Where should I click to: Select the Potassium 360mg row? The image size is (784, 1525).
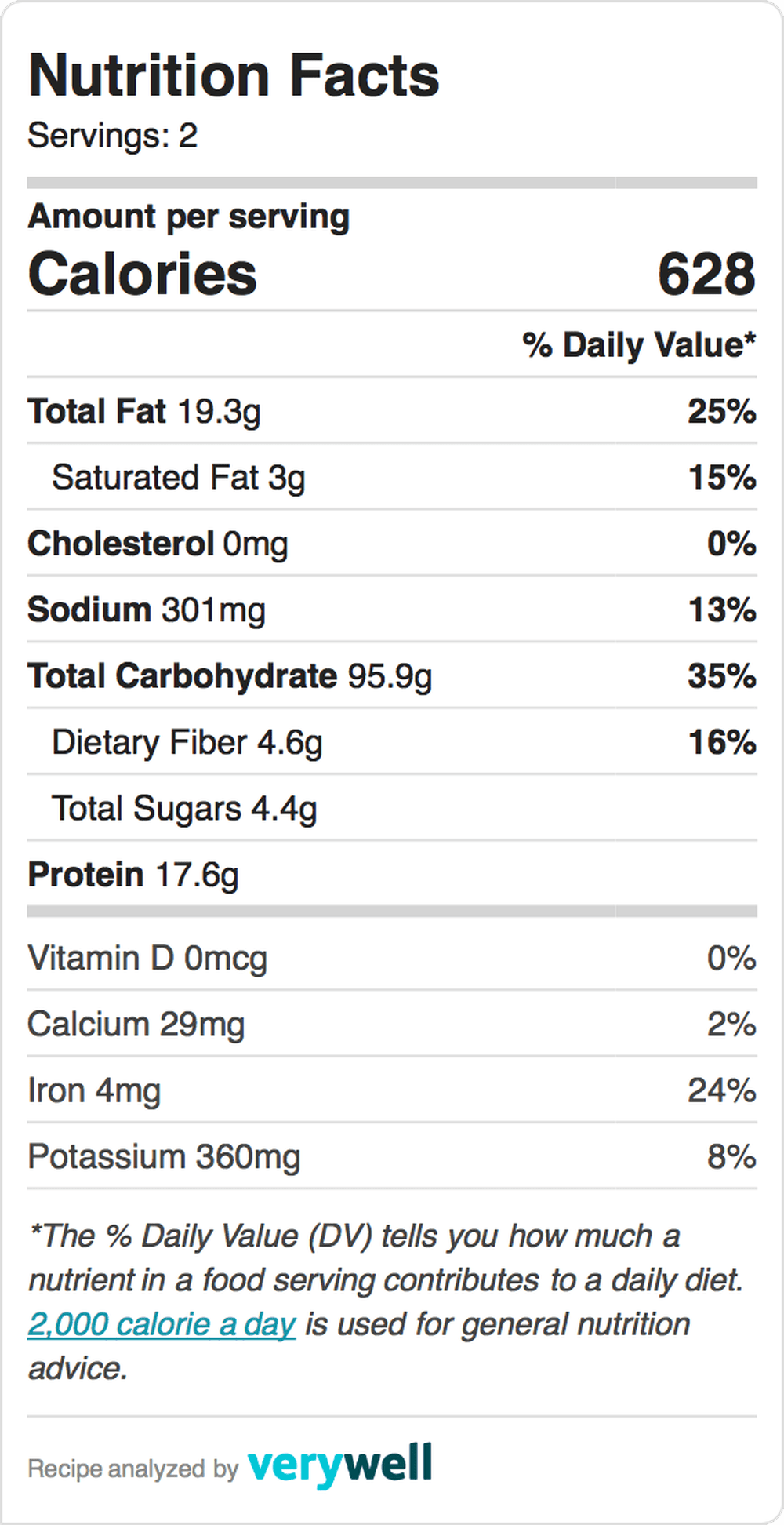392,1156
